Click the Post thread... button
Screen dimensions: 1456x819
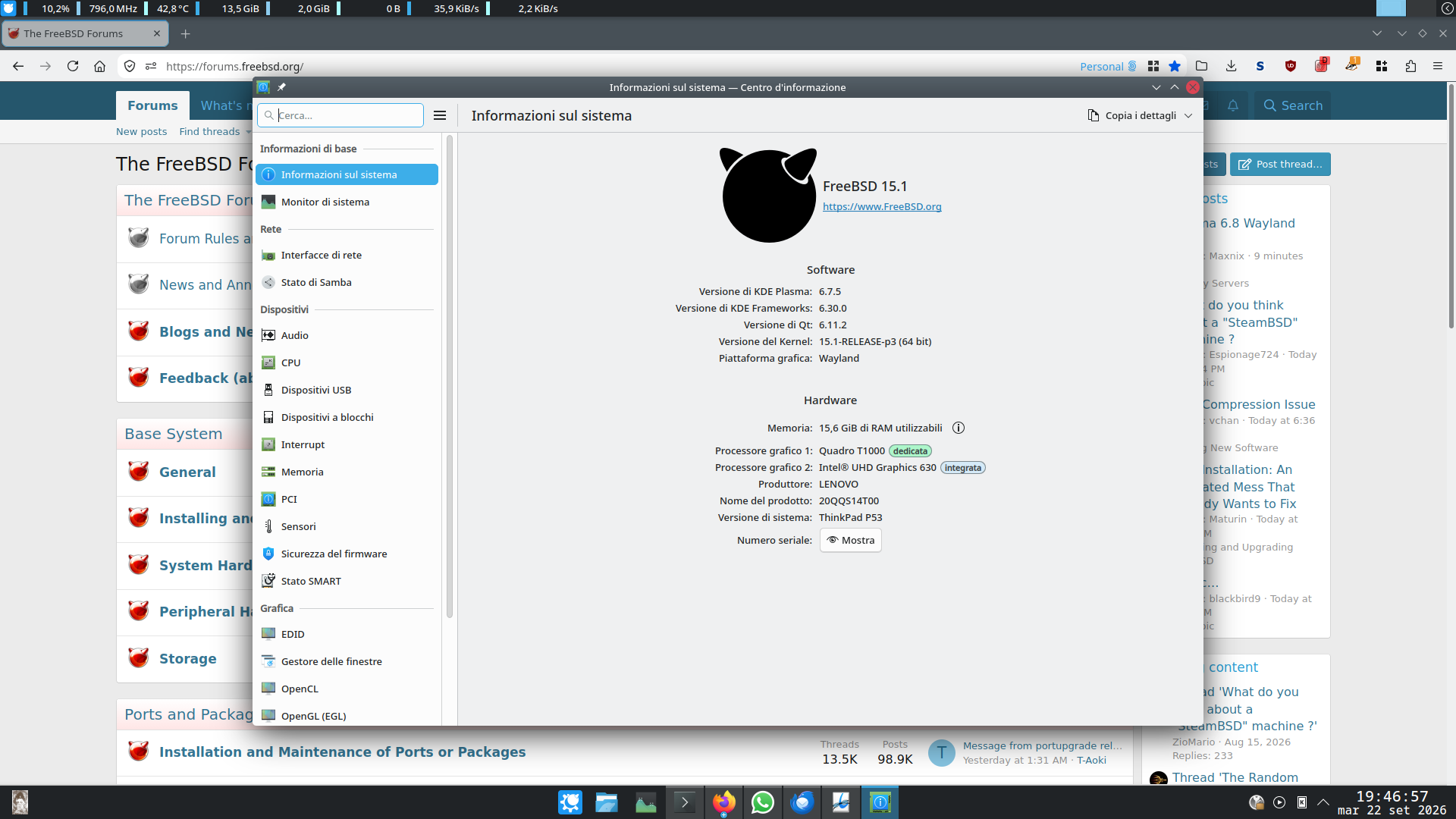tap(1280, 164)
